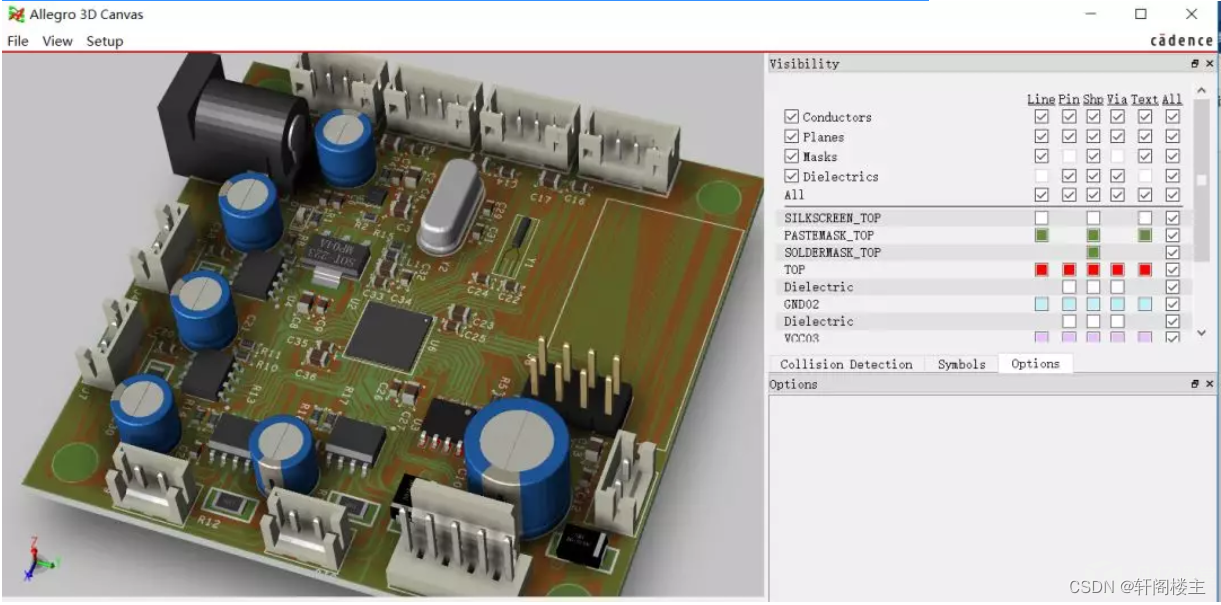Open the View menu
The height and width of the screenshot is (605, 1221).
pos(57,41)
